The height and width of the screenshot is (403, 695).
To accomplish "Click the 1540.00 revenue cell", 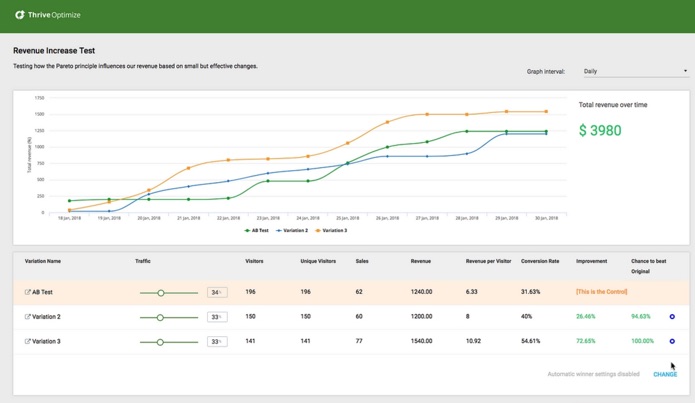I will [x=421, y=341].
